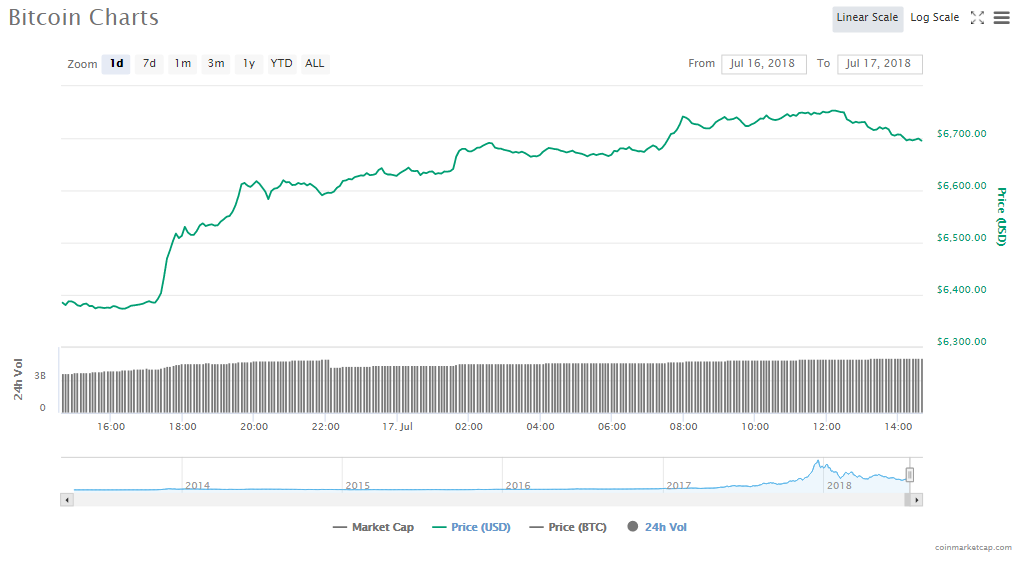Click the To date field

(879, 64)
